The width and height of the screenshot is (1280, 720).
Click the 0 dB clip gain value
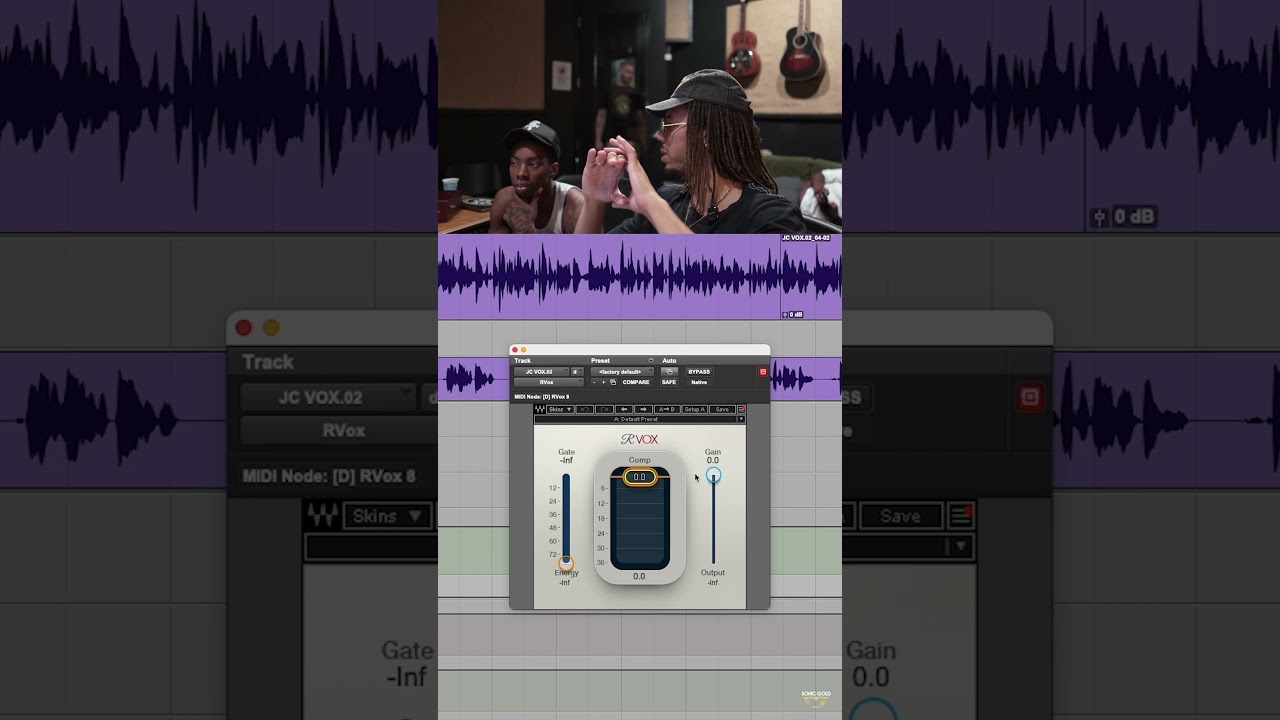pyautogui.click(x=797, y=314)
